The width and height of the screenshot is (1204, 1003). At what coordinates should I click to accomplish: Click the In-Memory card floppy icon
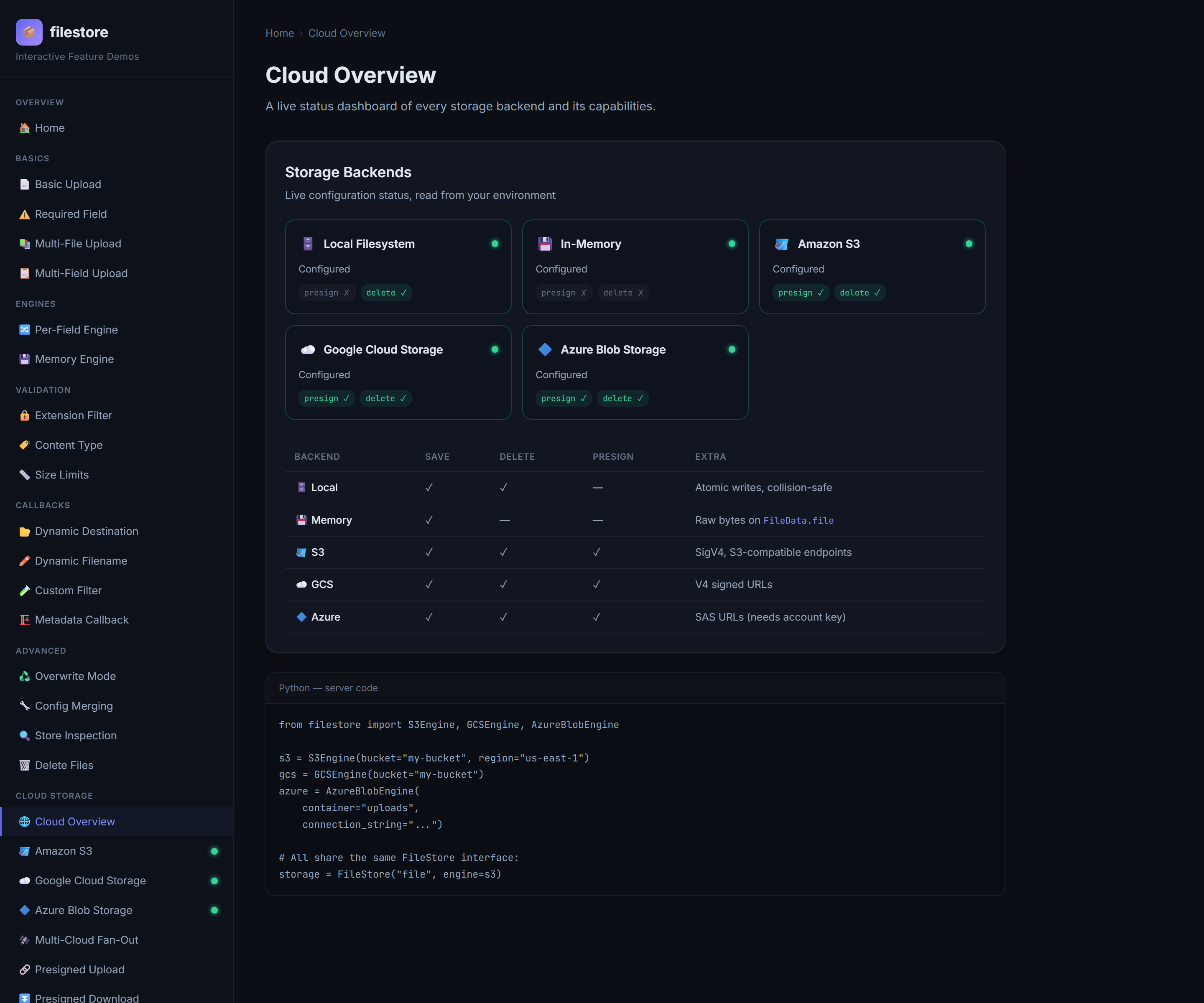pos(545,244)
